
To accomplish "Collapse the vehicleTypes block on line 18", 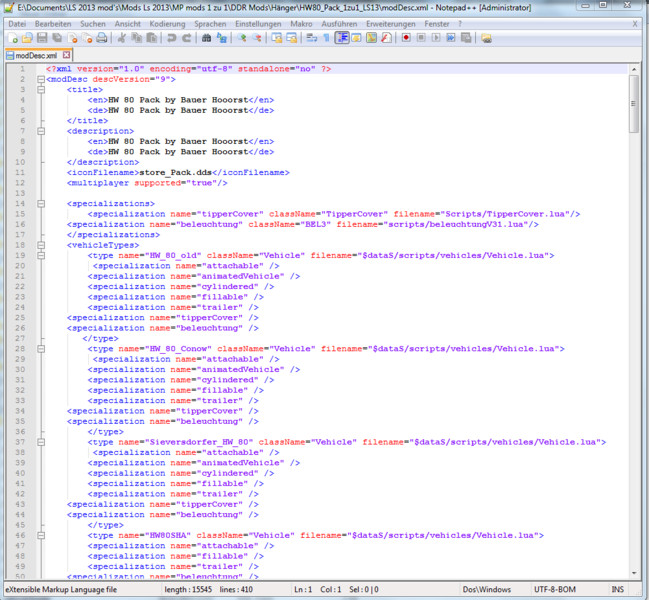I will tap(41, 245).
